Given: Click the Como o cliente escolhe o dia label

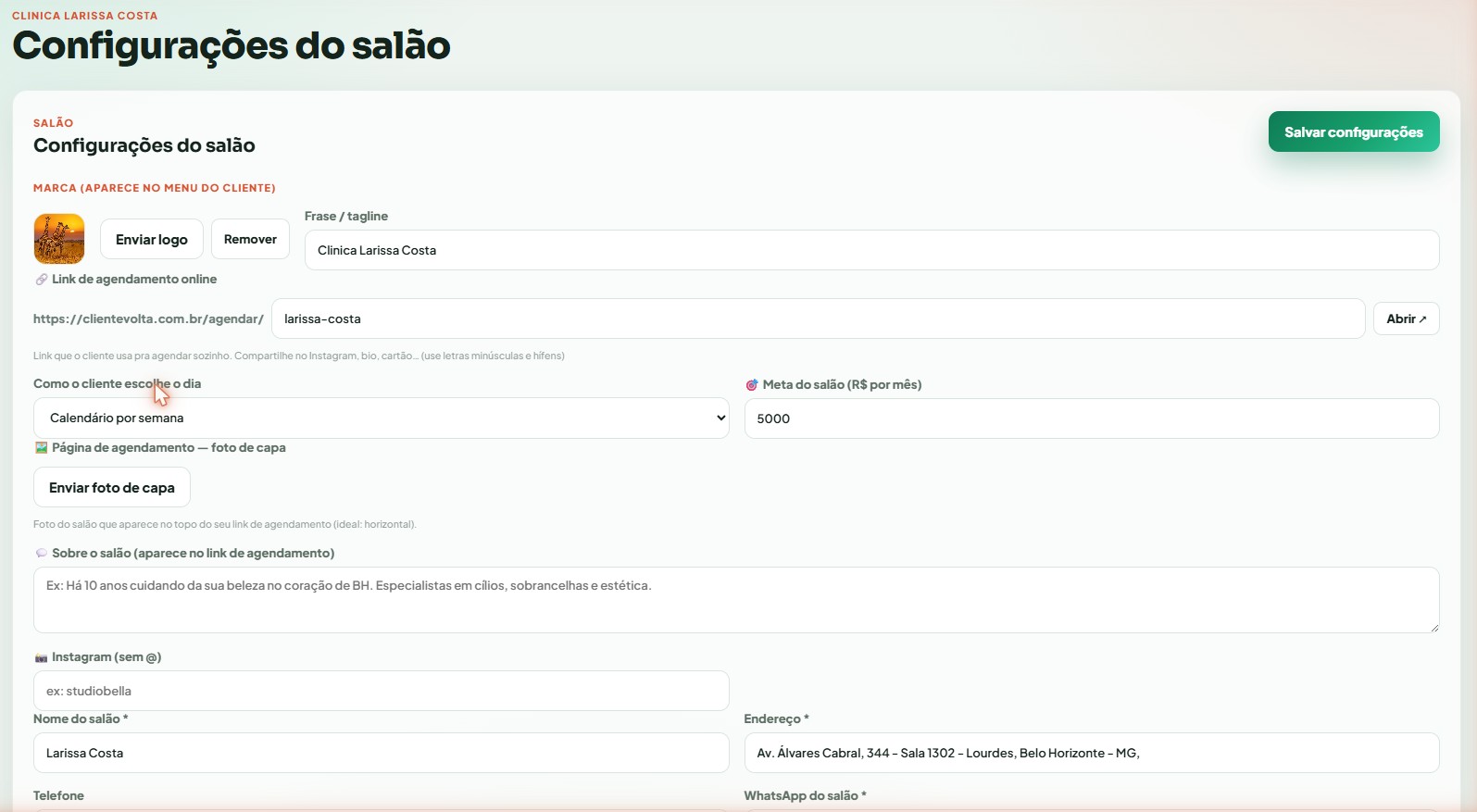Looking at the screenshot, I should tap(117, 383).
